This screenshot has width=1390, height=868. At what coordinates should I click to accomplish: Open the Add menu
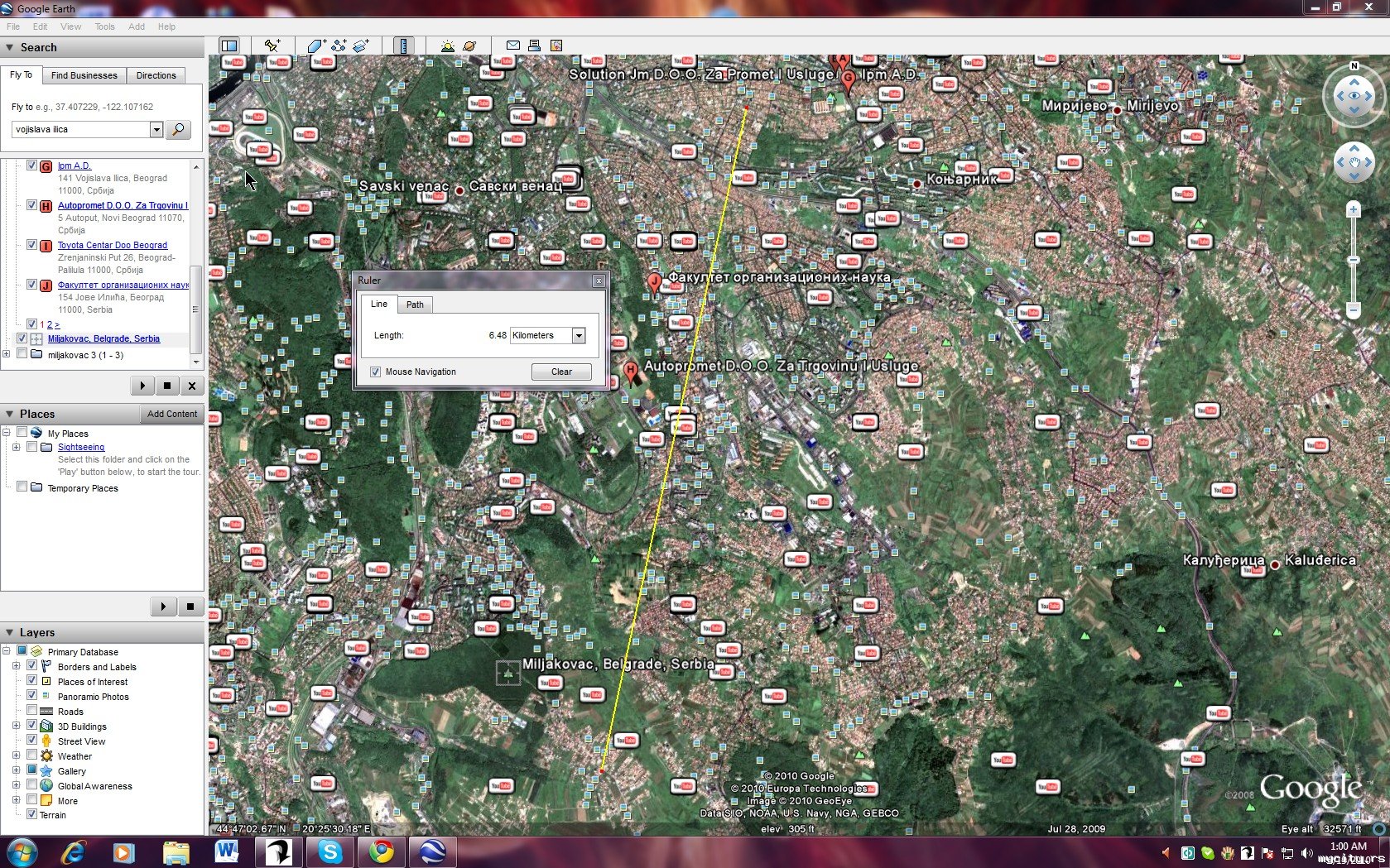click(x=137, y=26)
